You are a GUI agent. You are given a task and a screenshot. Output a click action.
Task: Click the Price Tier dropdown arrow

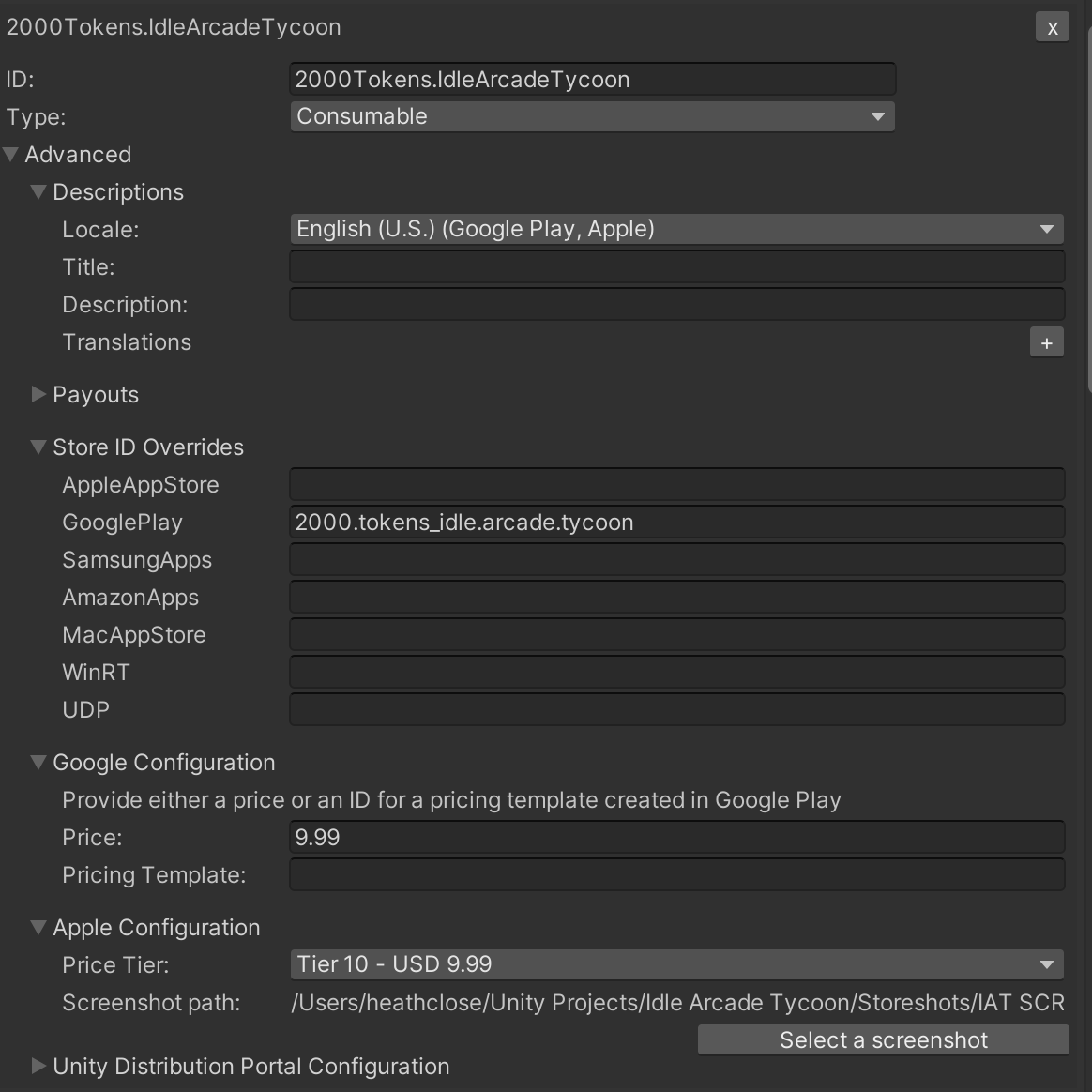(1048, 964)
